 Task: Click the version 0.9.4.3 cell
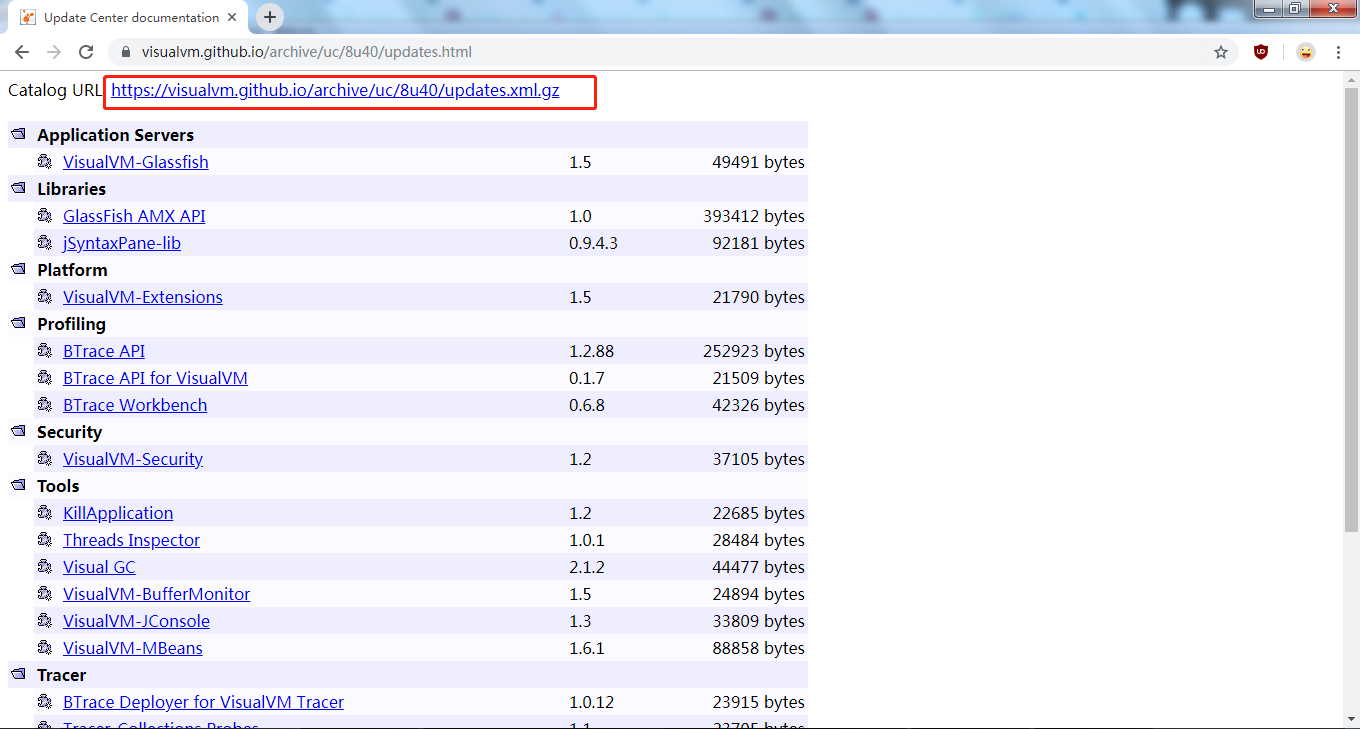593,243
